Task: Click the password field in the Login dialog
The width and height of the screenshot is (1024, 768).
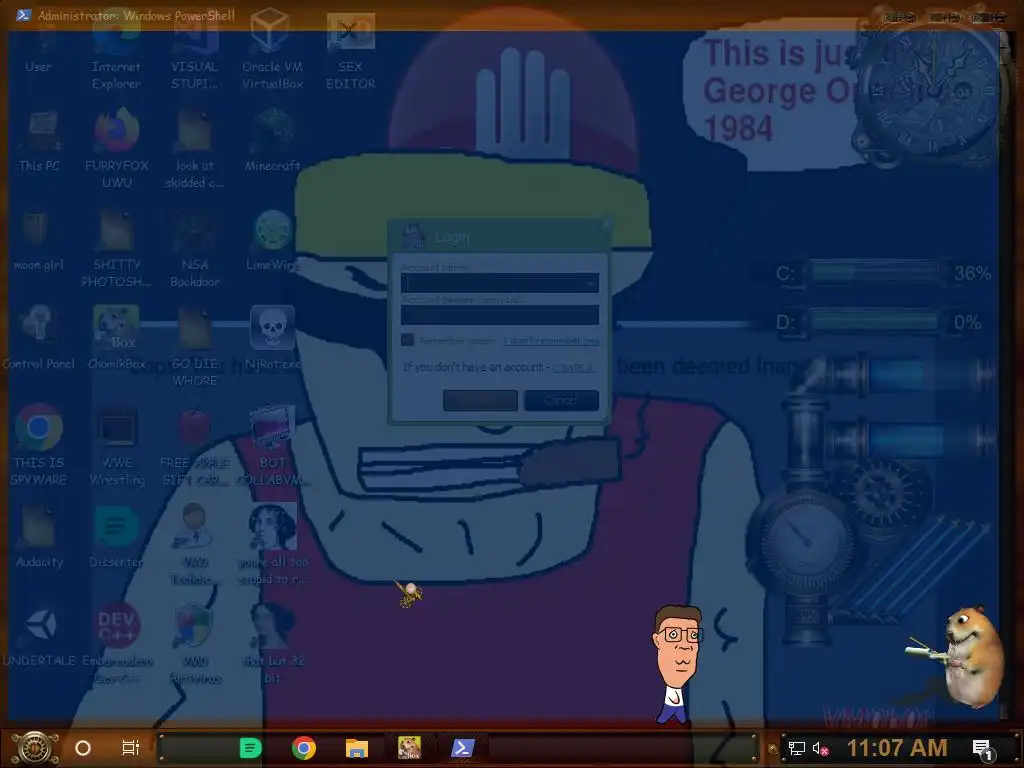Action: 500,315
